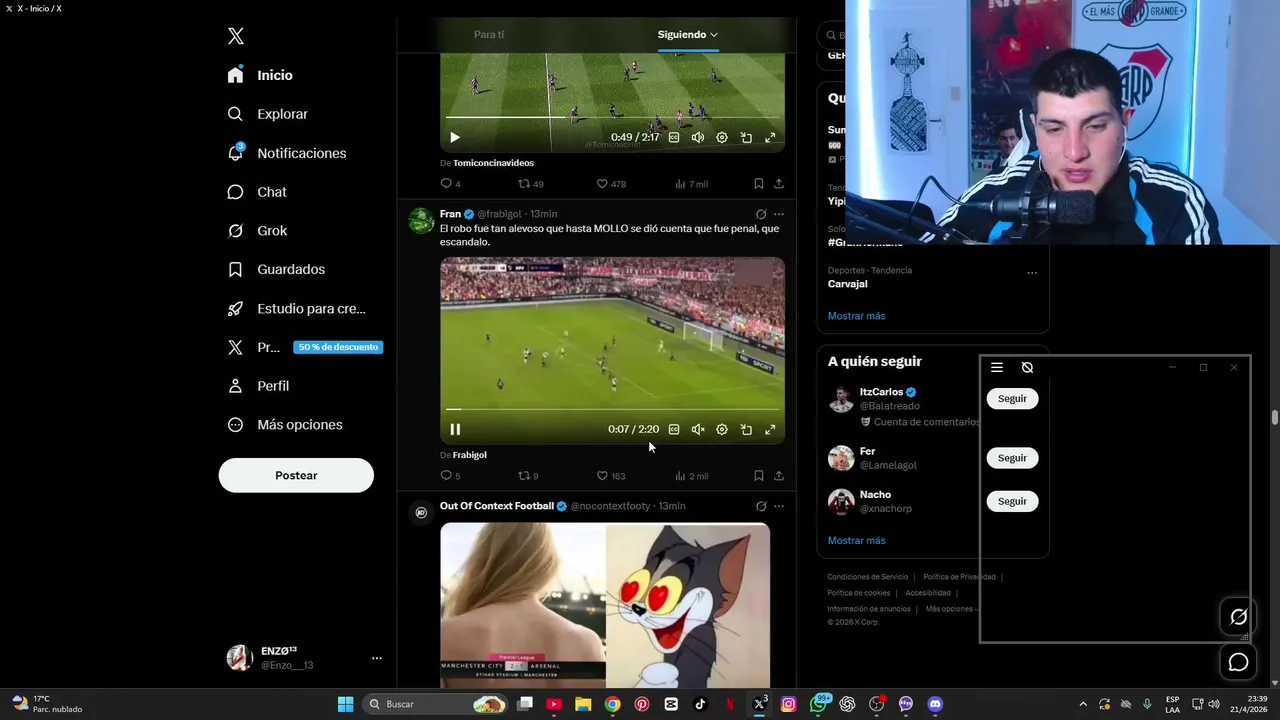The image size is (1280, 720).
Task: Open Estudio para creadores in sidebar
Action: pyautogui.click(x=296, y=309)
